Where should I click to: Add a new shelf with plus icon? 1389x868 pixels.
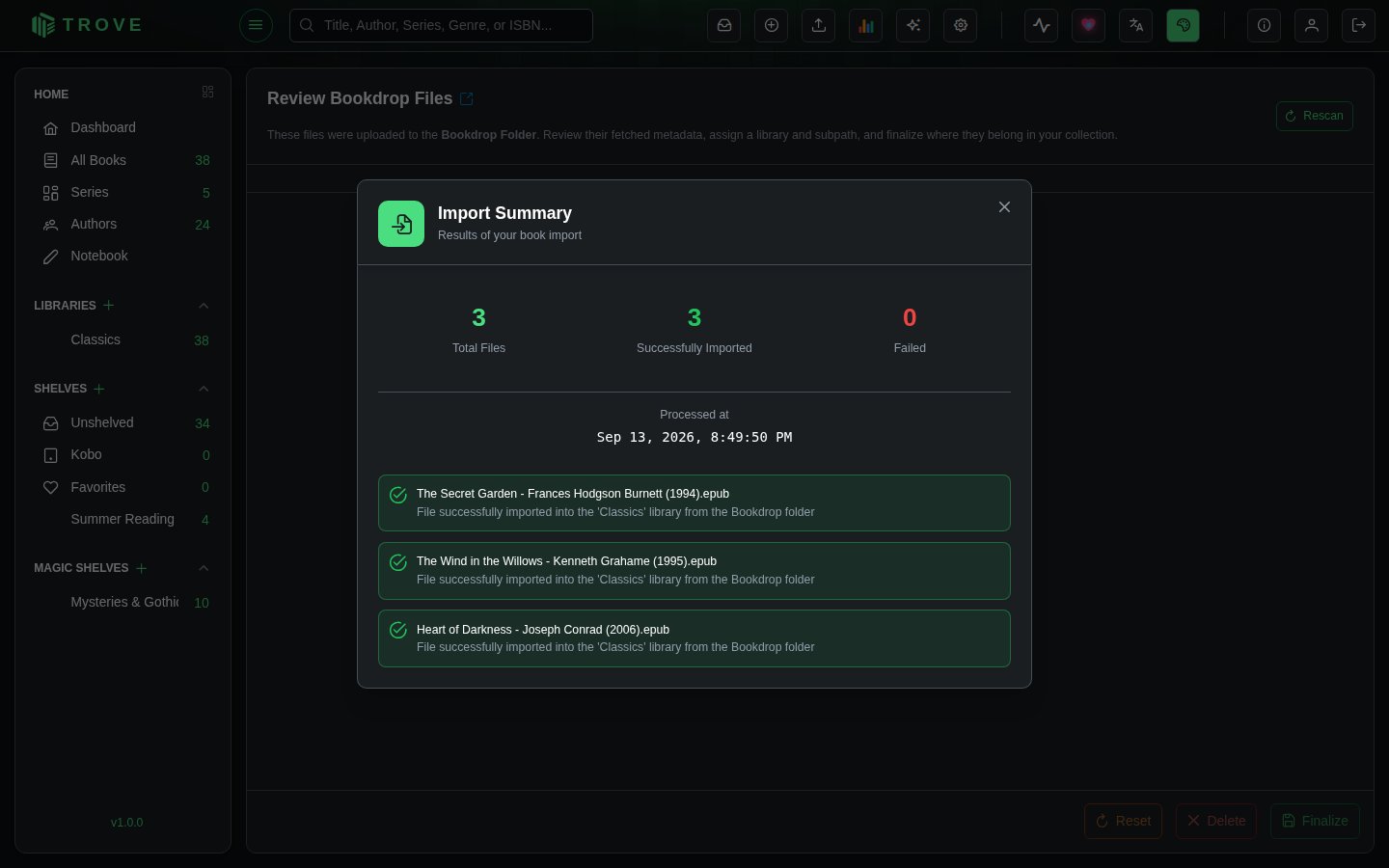[x=99, y=389]
